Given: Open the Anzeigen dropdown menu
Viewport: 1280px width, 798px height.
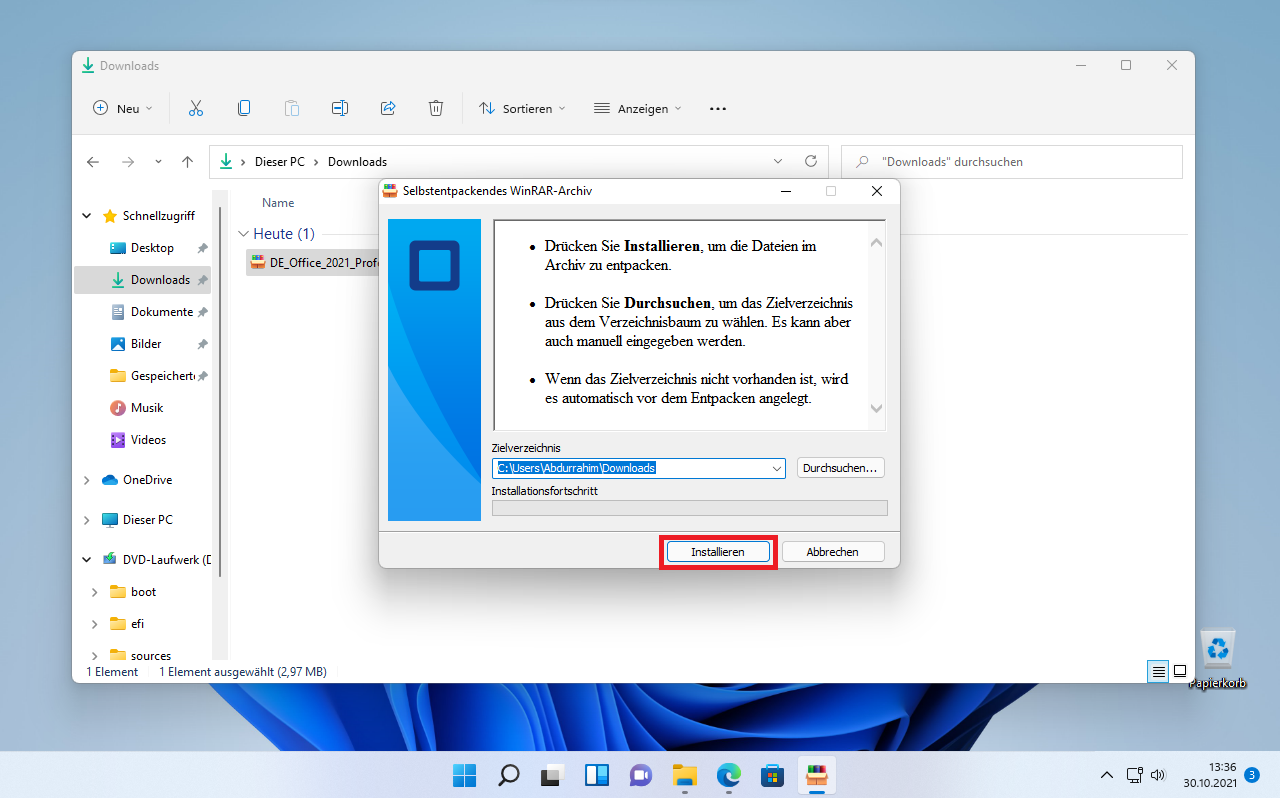Looking at the screenshot, I should click(637, 108).
